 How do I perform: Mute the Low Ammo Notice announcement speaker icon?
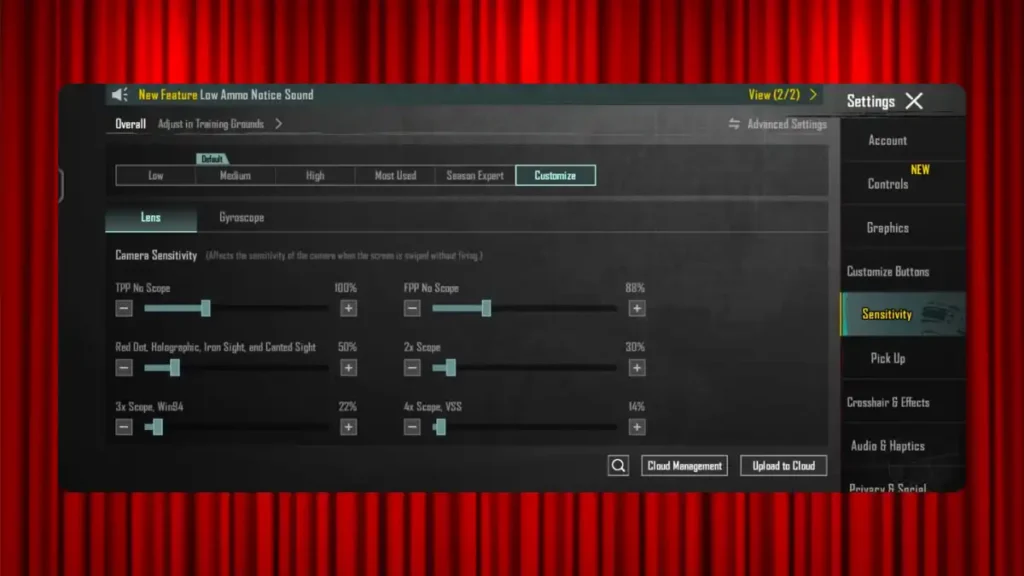(x=119, y=94)
